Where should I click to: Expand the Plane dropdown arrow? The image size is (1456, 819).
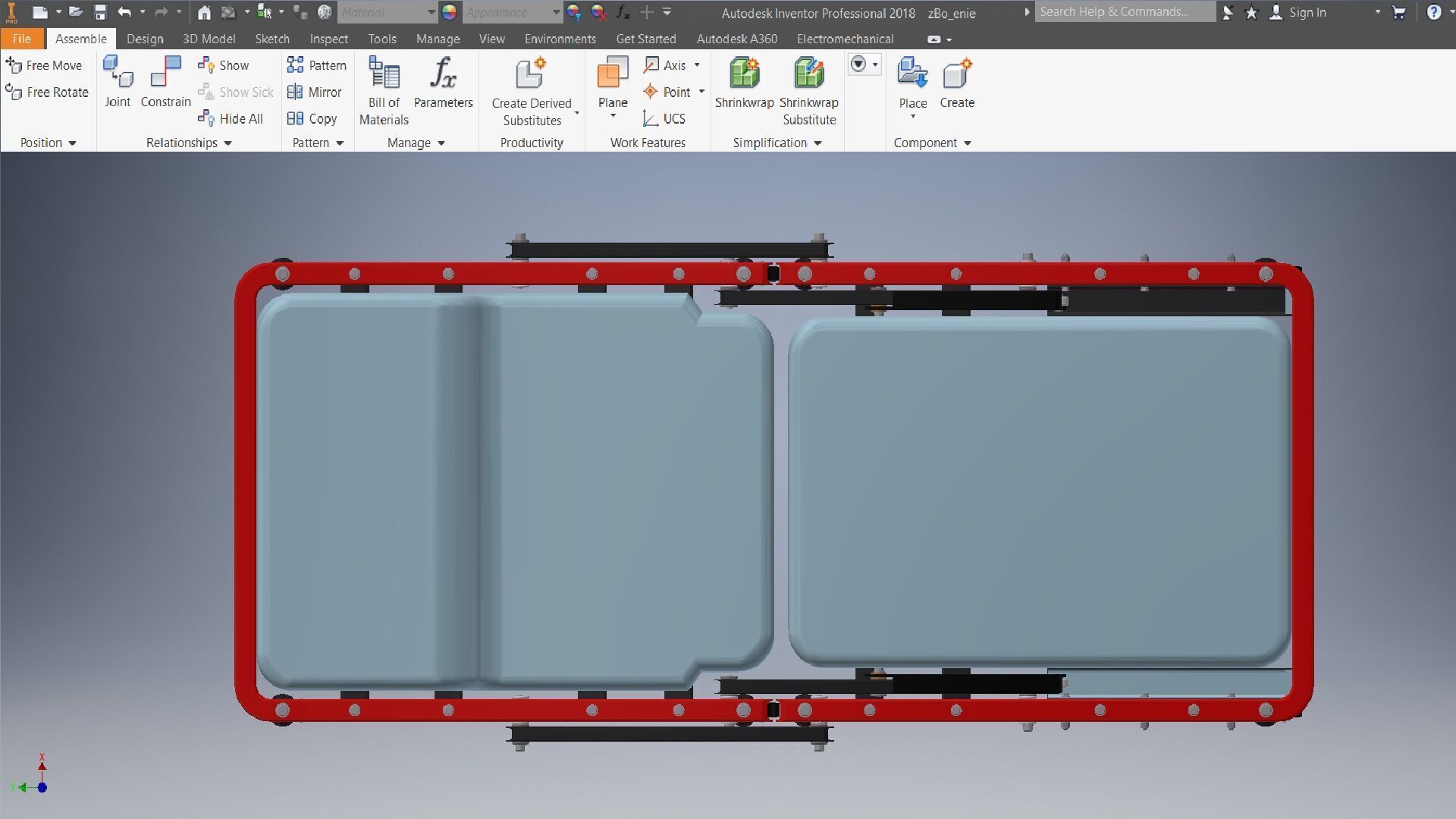tap(613, 116)
